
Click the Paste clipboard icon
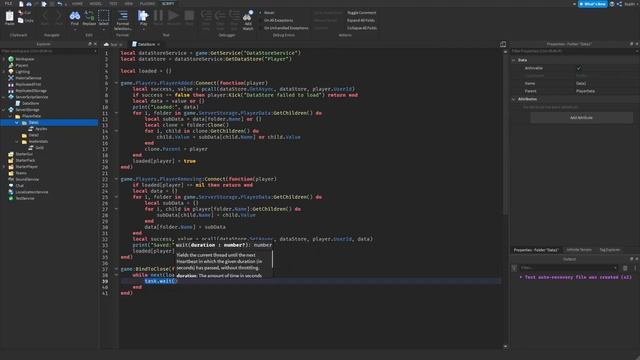9,17
